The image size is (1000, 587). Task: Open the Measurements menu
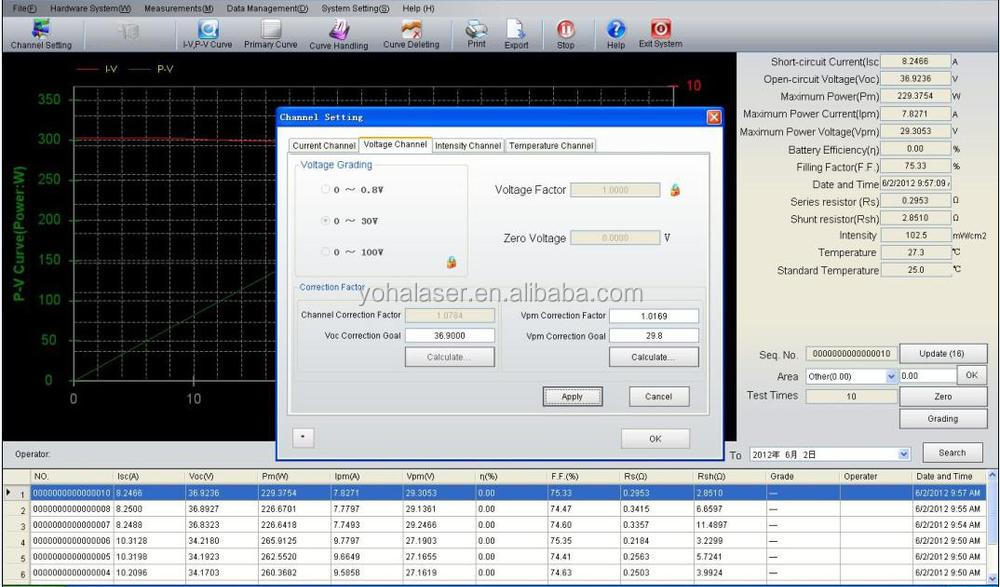pyautogui.click(x=179, y=8)
